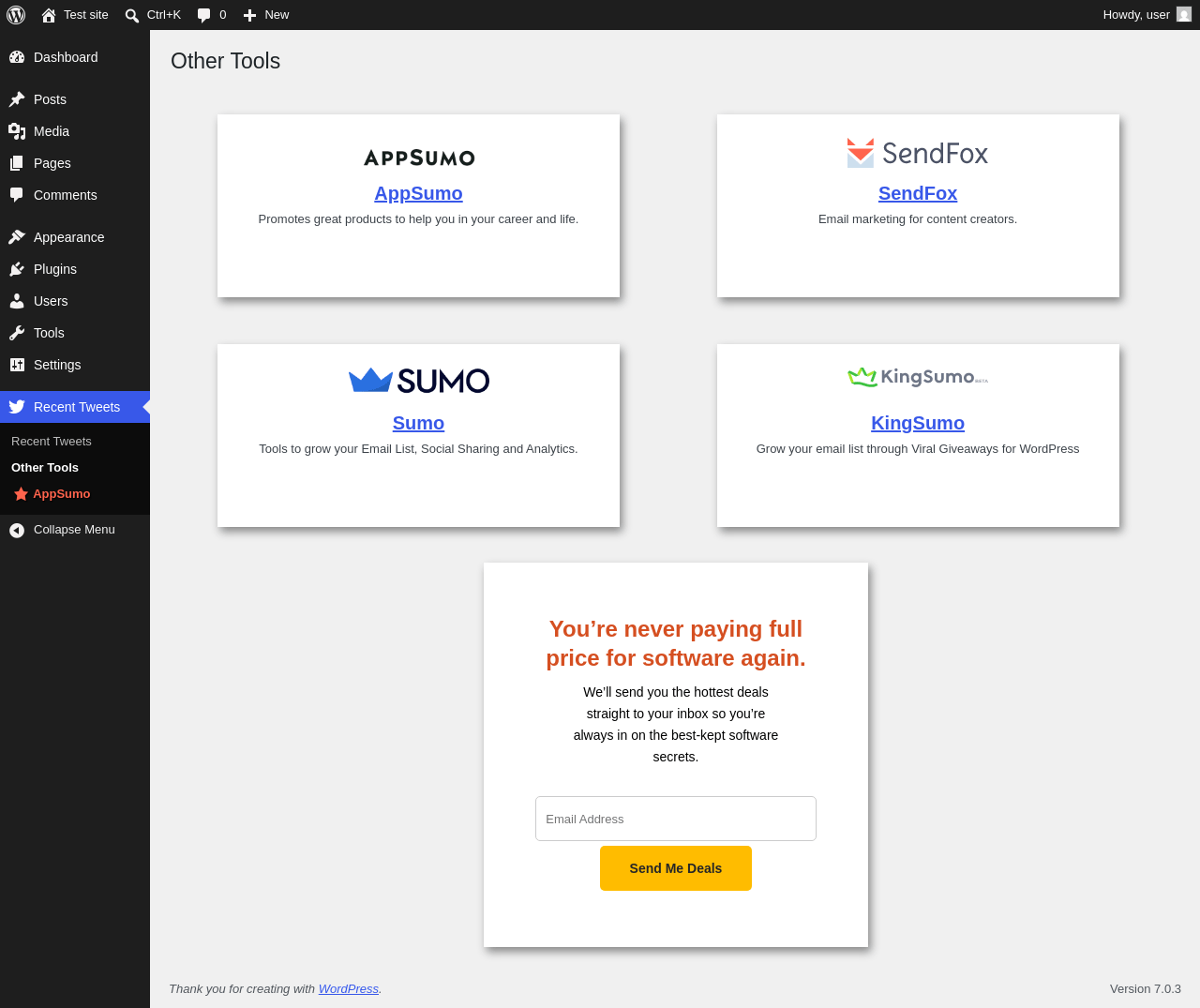Click the Send Me Deals button

click(676, 868)
